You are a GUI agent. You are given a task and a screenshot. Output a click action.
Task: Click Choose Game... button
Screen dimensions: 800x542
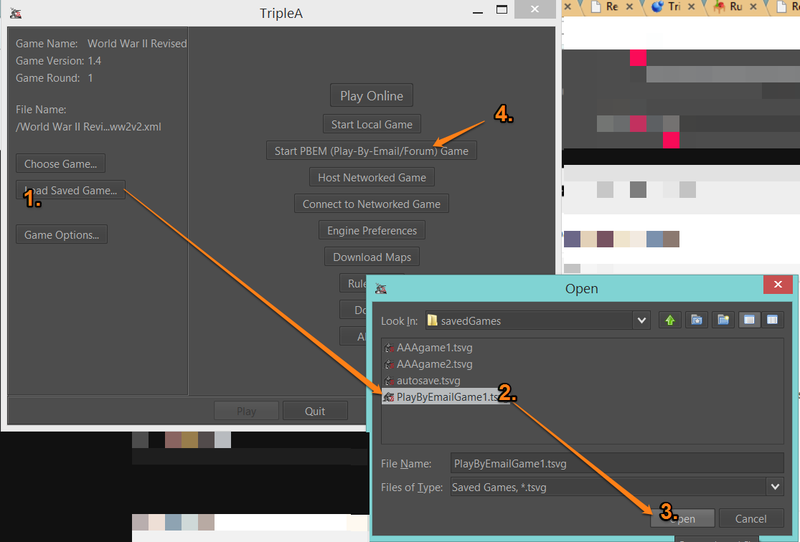coord(60,164)
